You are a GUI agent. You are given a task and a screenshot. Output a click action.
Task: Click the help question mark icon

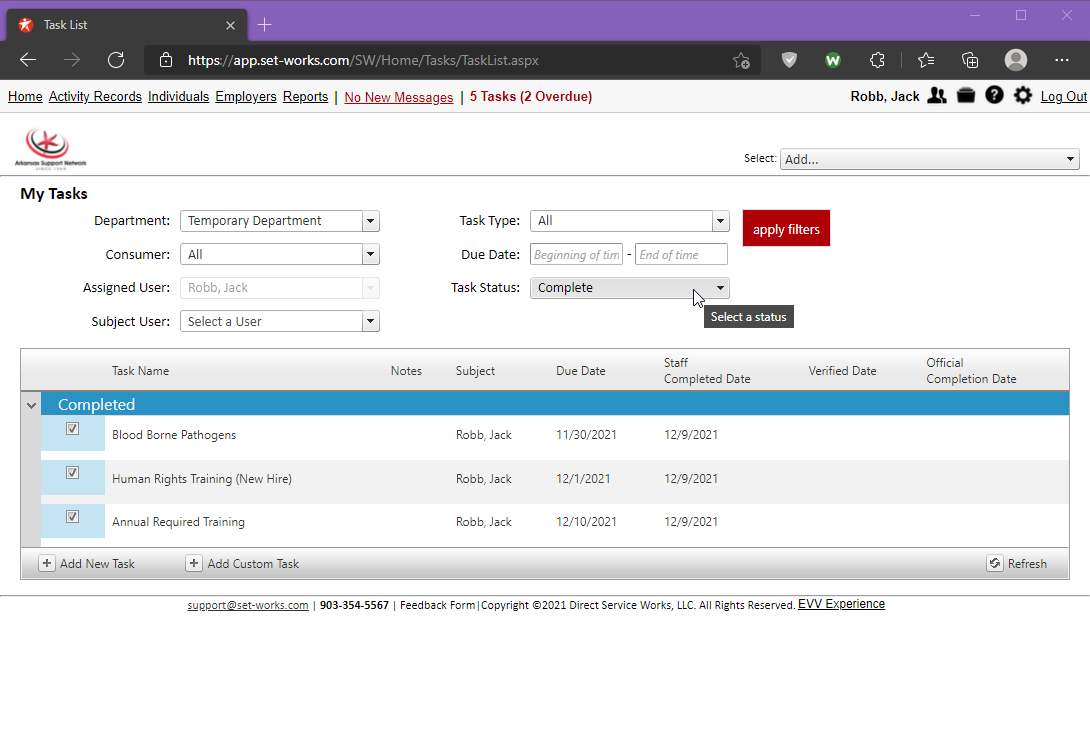994,96
